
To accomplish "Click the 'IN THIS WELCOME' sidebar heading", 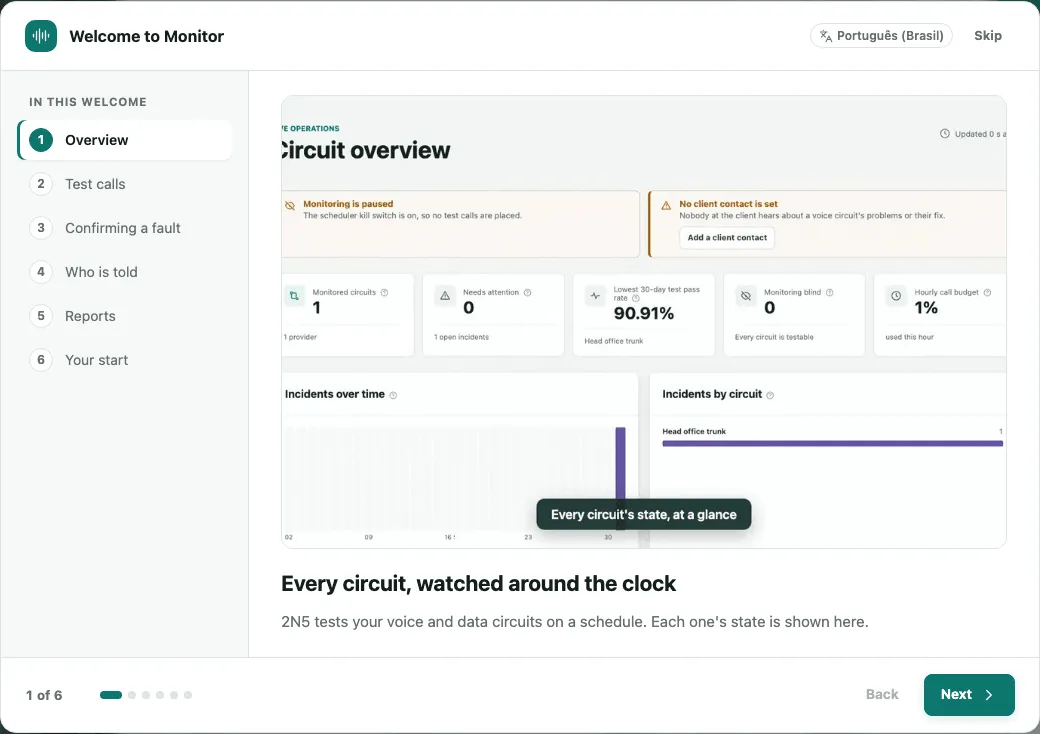I will coord(88,101).
